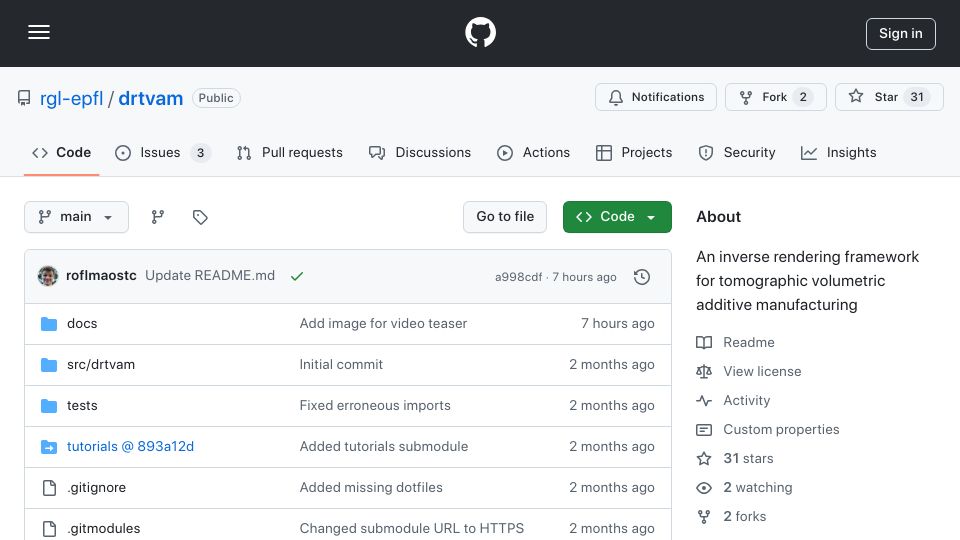Image resolution: width=960 pixels, height=540 pixels.
Task: Select the Code tab
Action: [61, 152]
